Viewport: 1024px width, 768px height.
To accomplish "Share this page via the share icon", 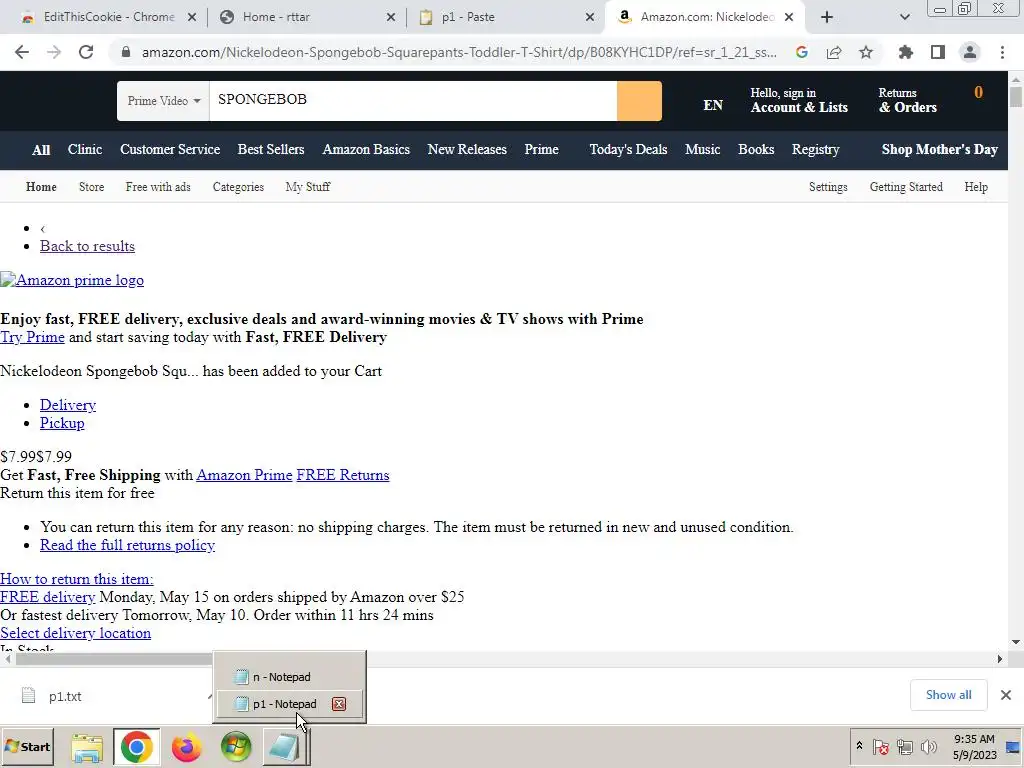I will click(x=834, y=52).
